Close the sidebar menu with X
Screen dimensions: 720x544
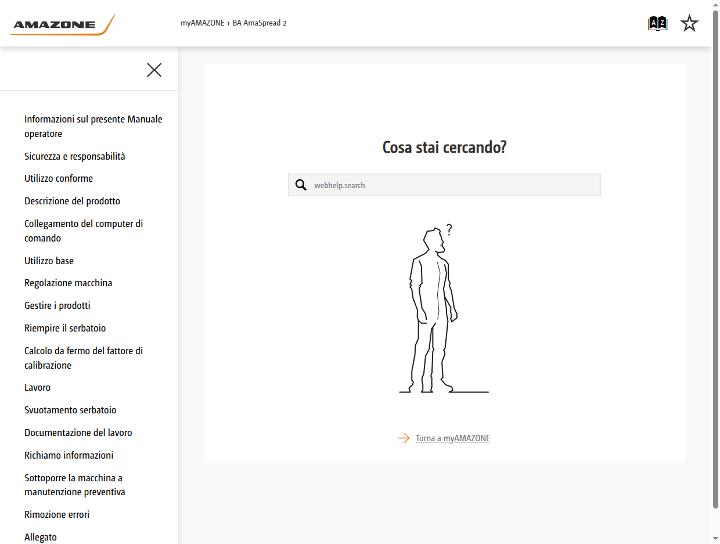(x=154, y=70)
